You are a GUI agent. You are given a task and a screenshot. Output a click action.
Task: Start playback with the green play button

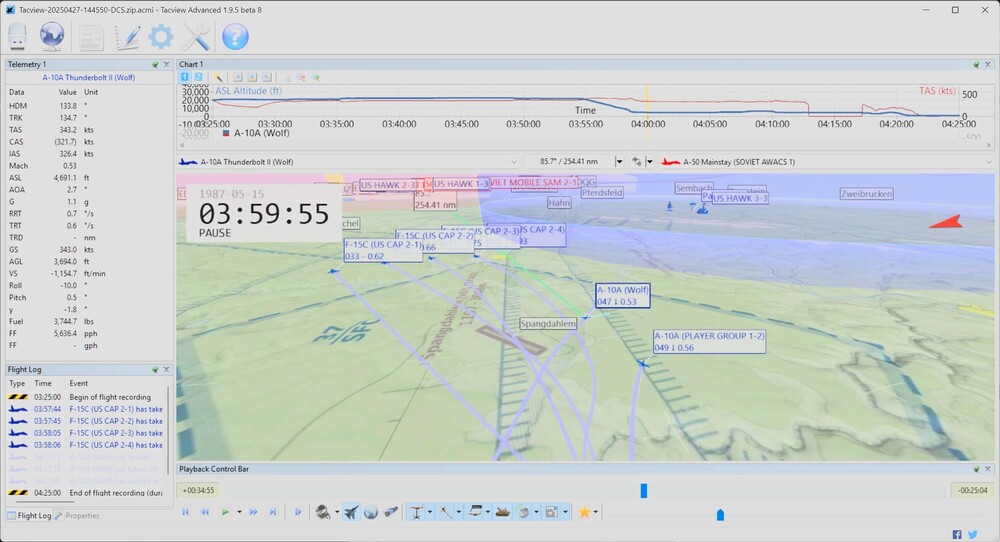point(225,512)
